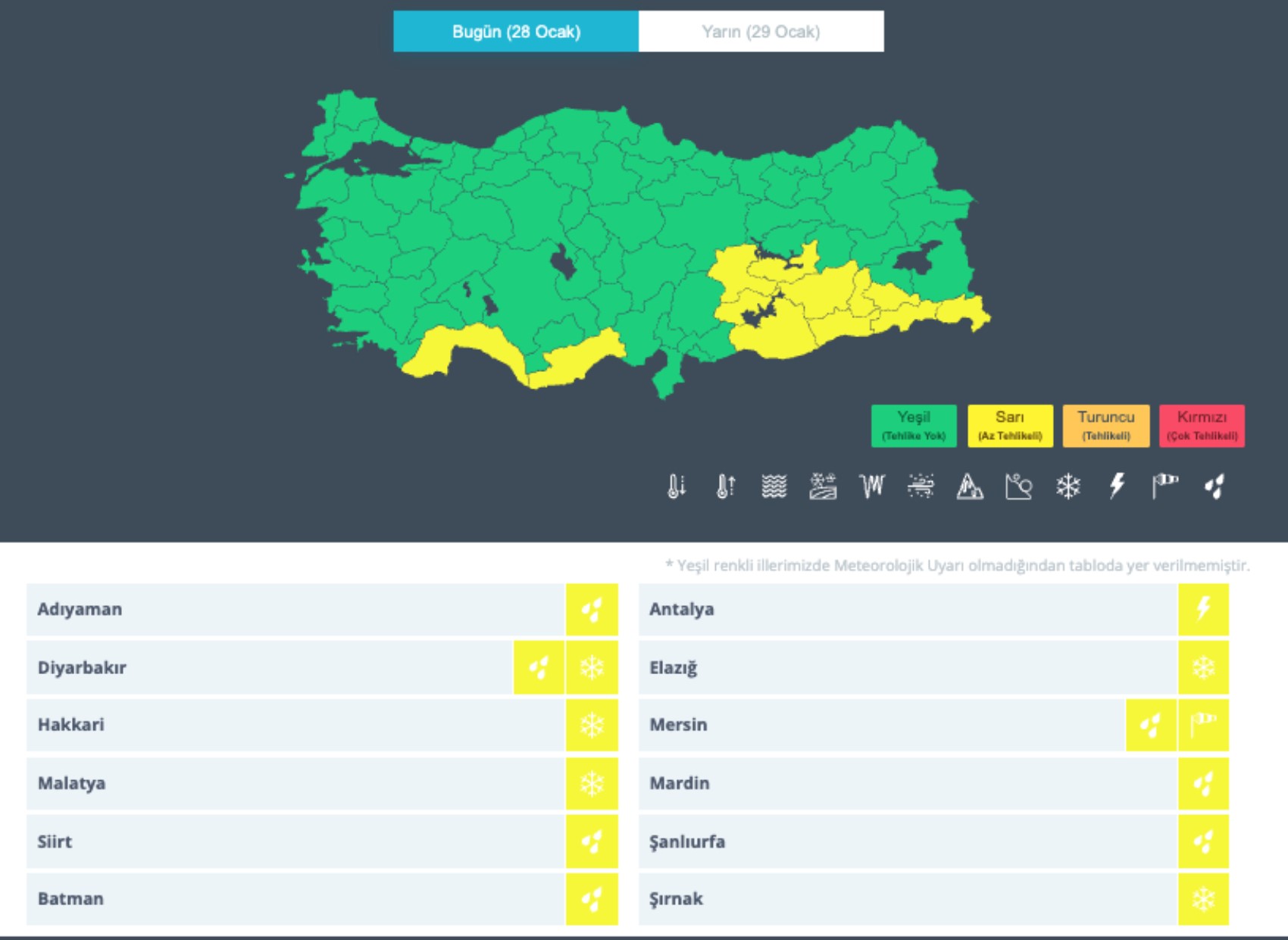Click the hot temperature (thermometer up) legend icon
The image size is (1288, 940).
pyautogui.click(x=725, y=486)
